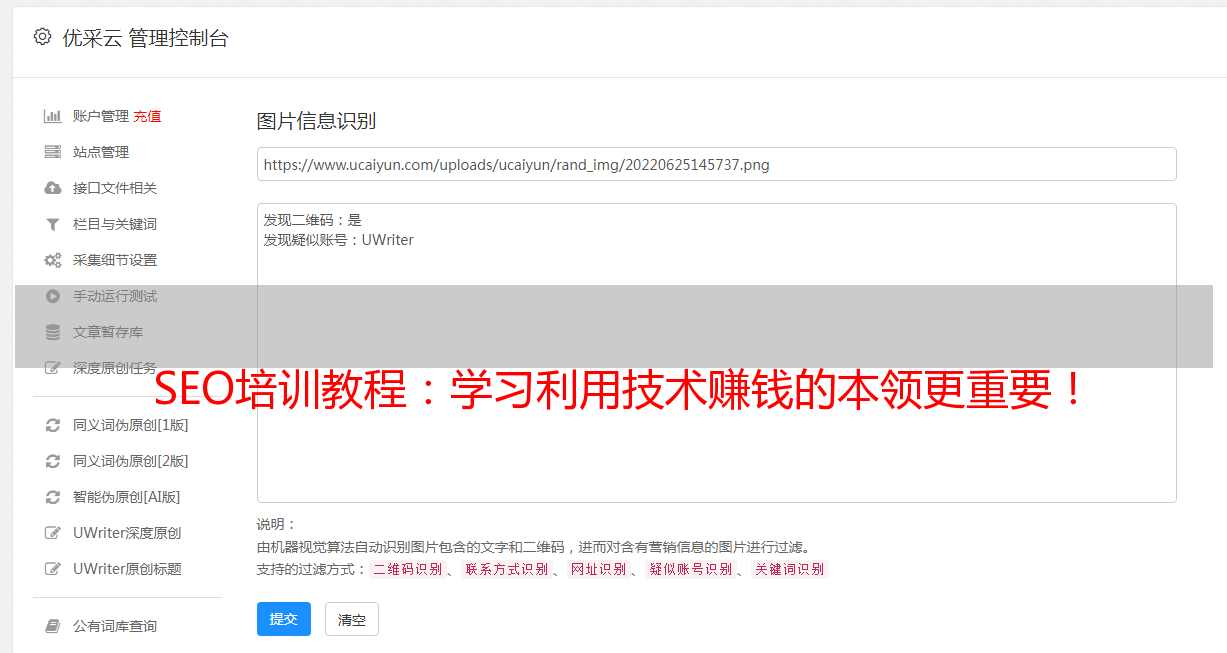Click the refresh icon beside 同义词伪原创[1版]
The height and width of the screenshot is (653, 1227).
pyautogui.click(x=53, y=425)
